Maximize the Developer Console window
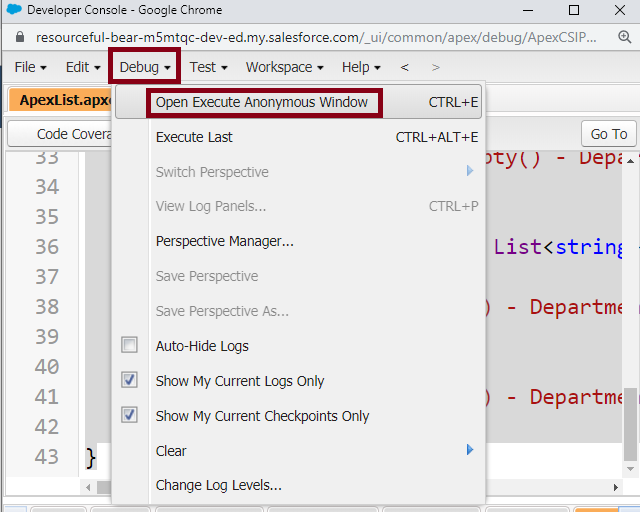The image size is (640, 512). [574, 10]
